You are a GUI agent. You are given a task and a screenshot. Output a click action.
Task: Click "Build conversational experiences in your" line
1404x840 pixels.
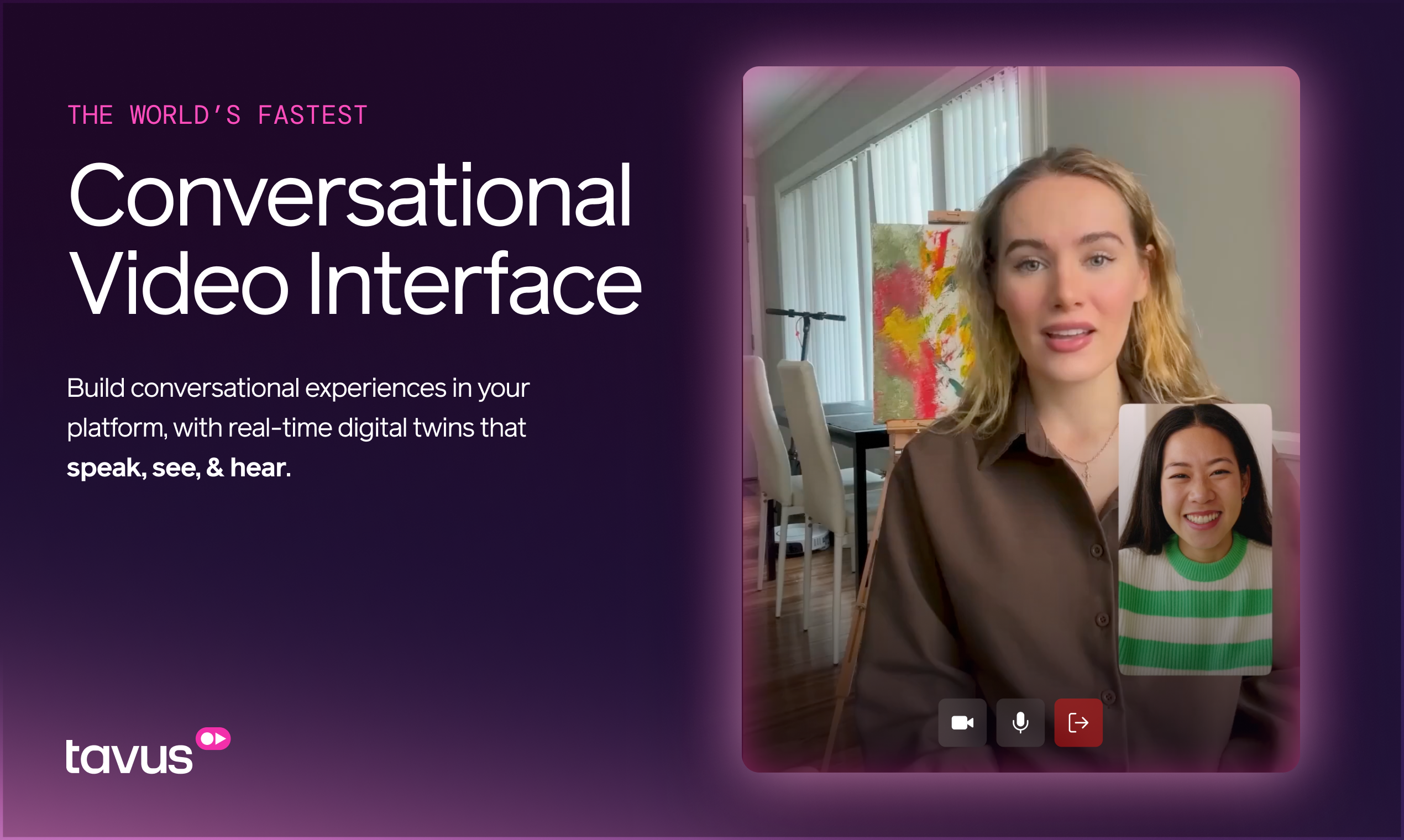298,389
